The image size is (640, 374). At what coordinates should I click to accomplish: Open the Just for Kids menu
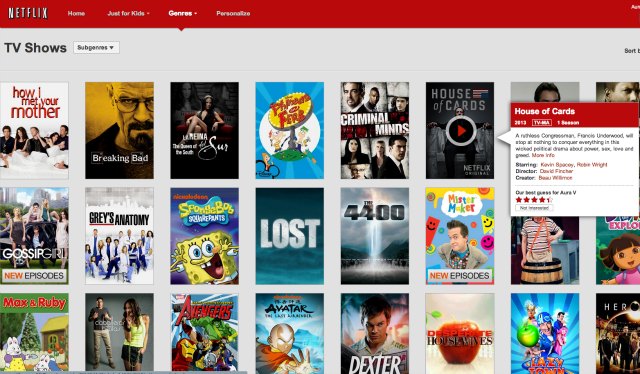pos(128,13)
